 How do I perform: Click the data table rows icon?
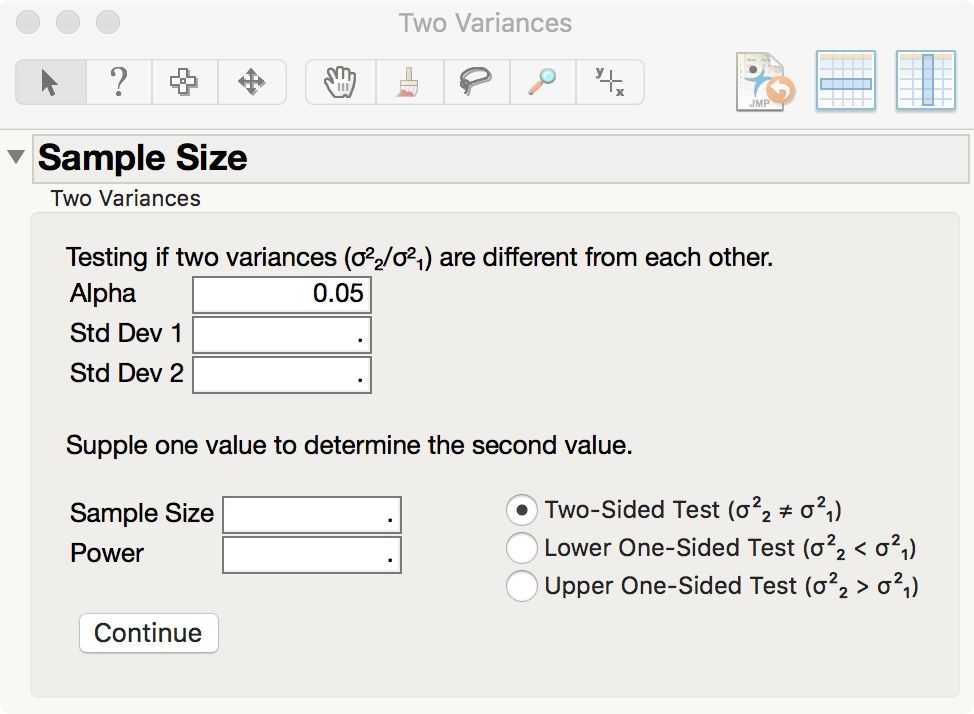[x=846, y=81]
